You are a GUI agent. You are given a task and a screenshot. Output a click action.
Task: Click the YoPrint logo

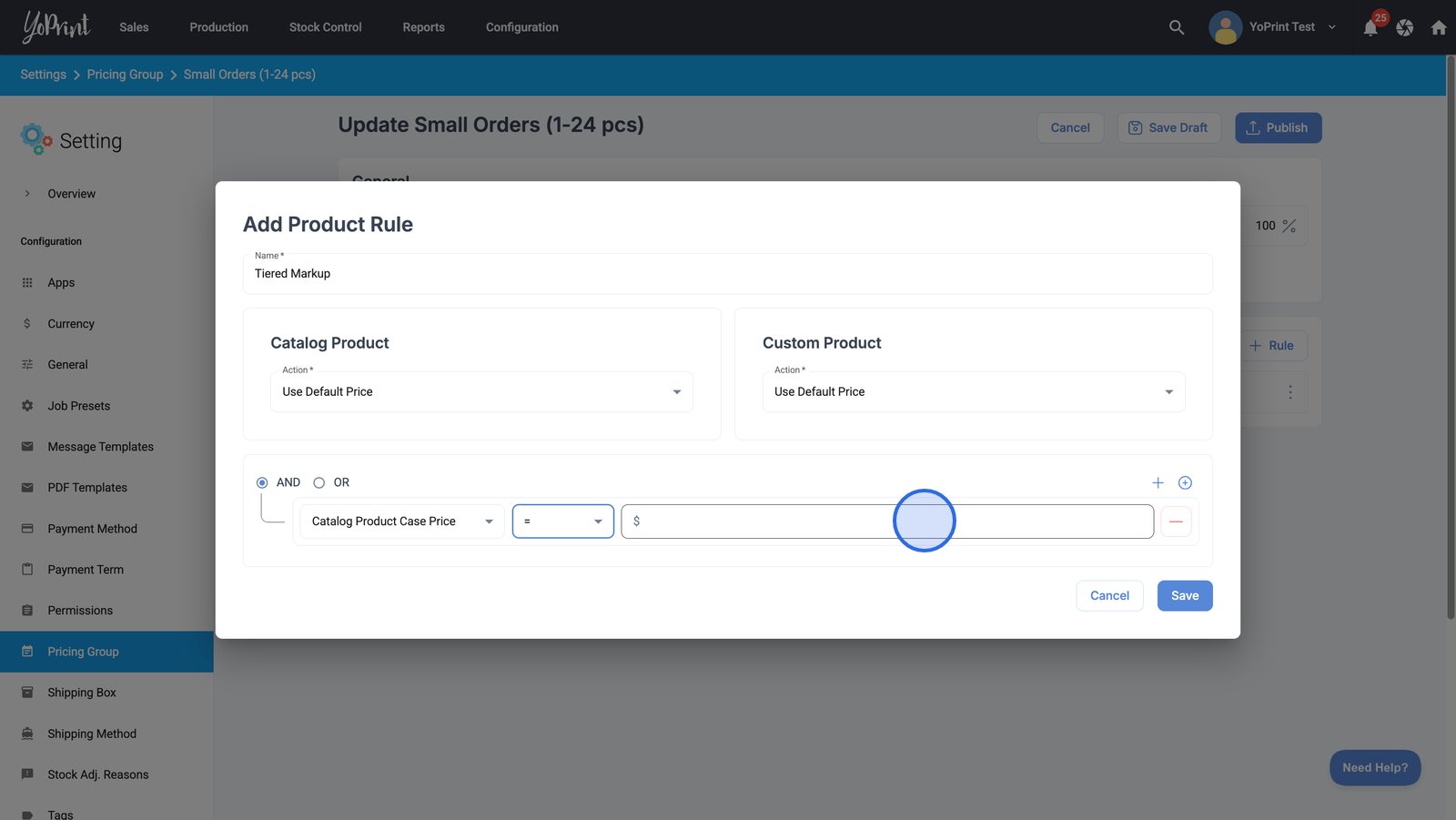(56, 27)
